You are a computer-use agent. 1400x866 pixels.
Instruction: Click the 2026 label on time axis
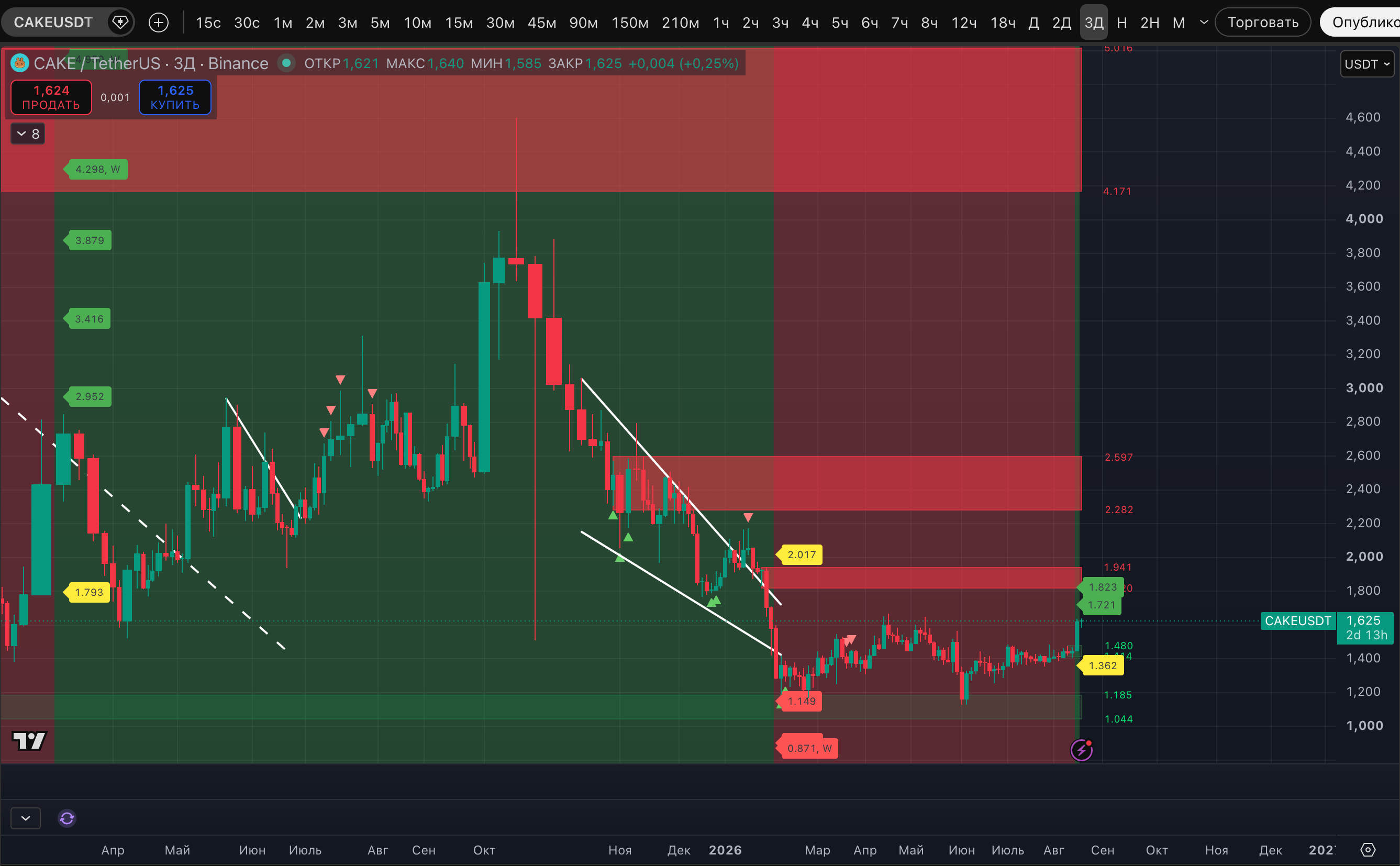tap(725, 850)
